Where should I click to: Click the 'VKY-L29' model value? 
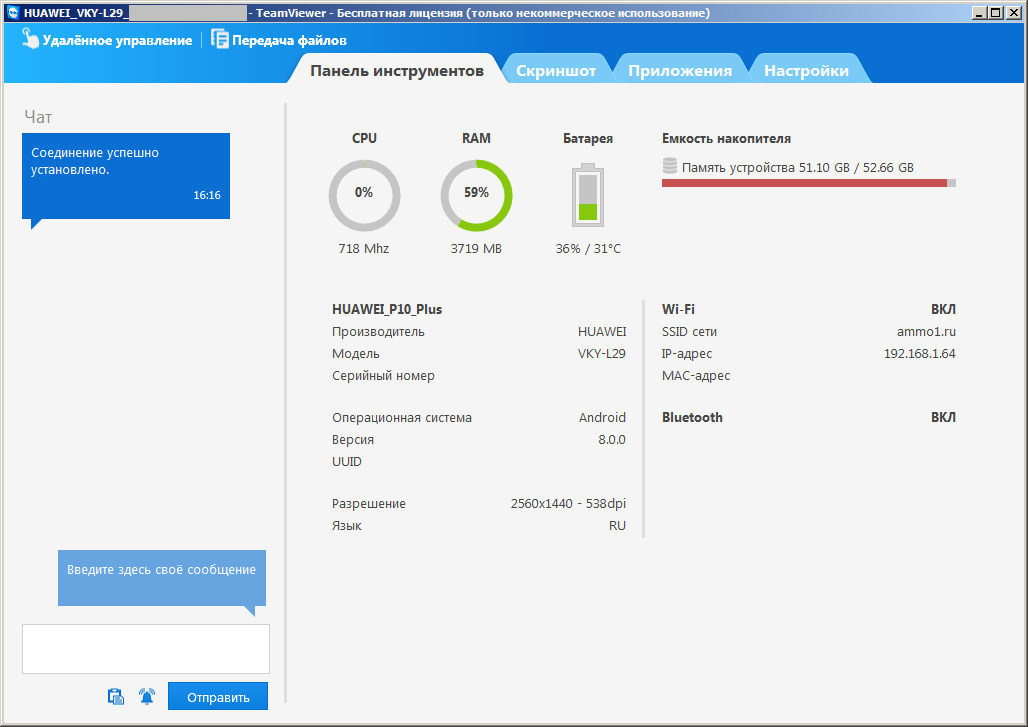602,353
